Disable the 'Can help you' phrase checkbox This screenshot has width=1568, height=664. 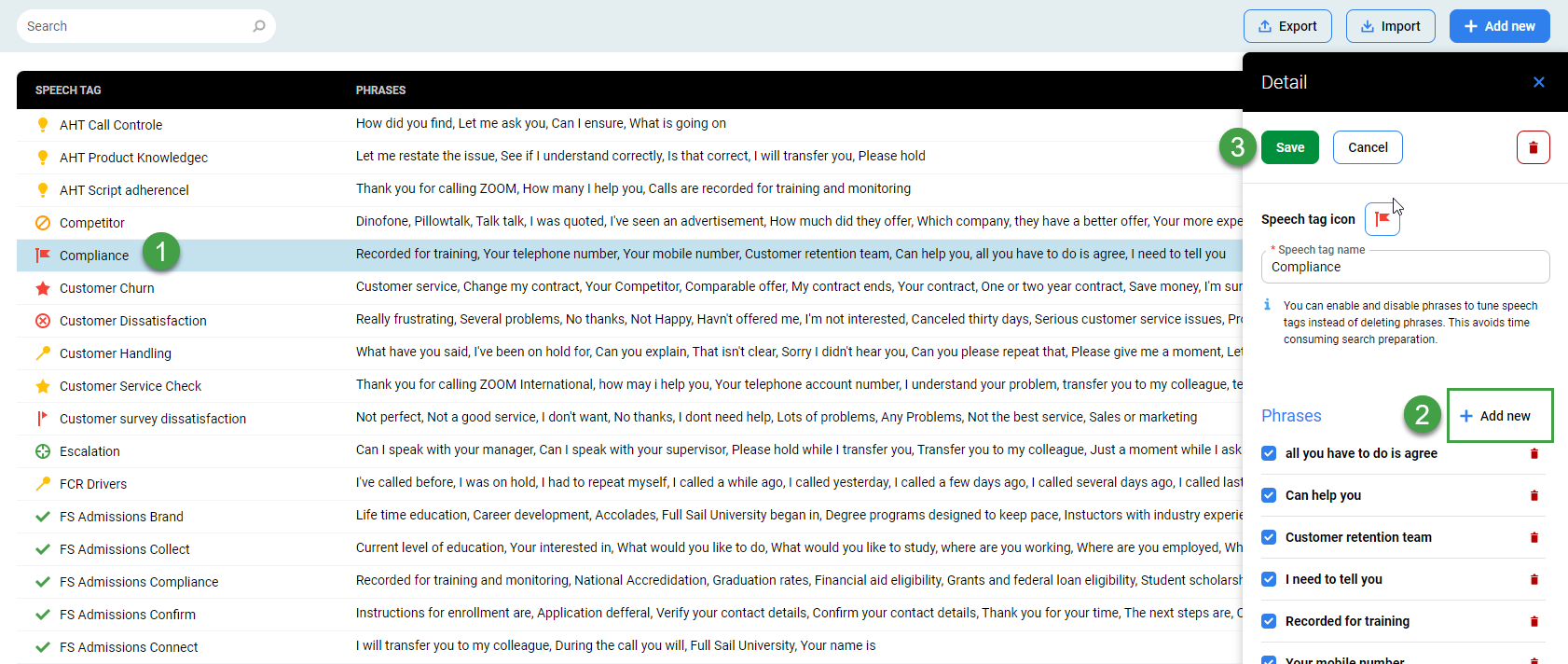point(1269,495)
